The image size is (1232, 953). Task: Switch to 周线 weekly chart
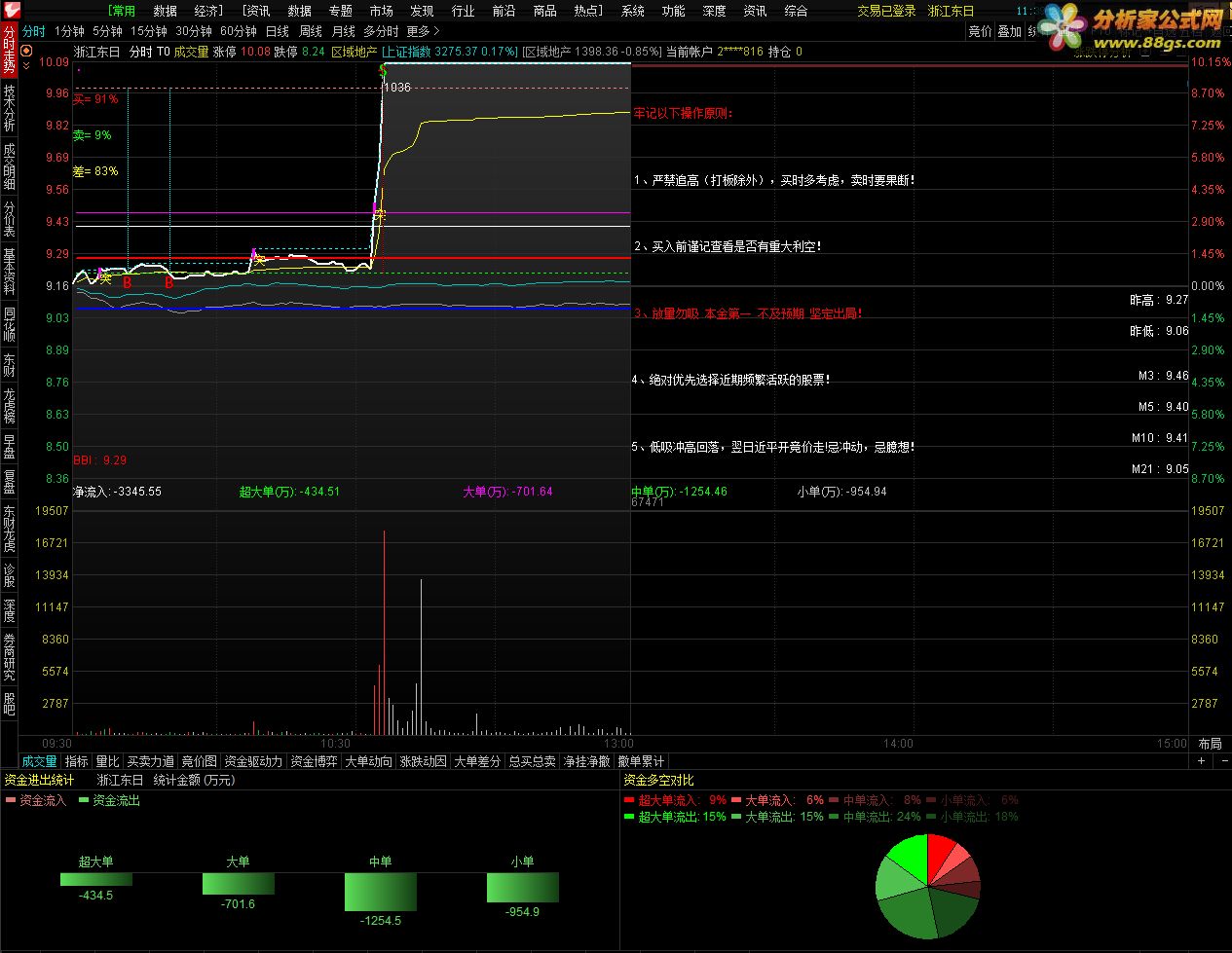tap(311, 31)
